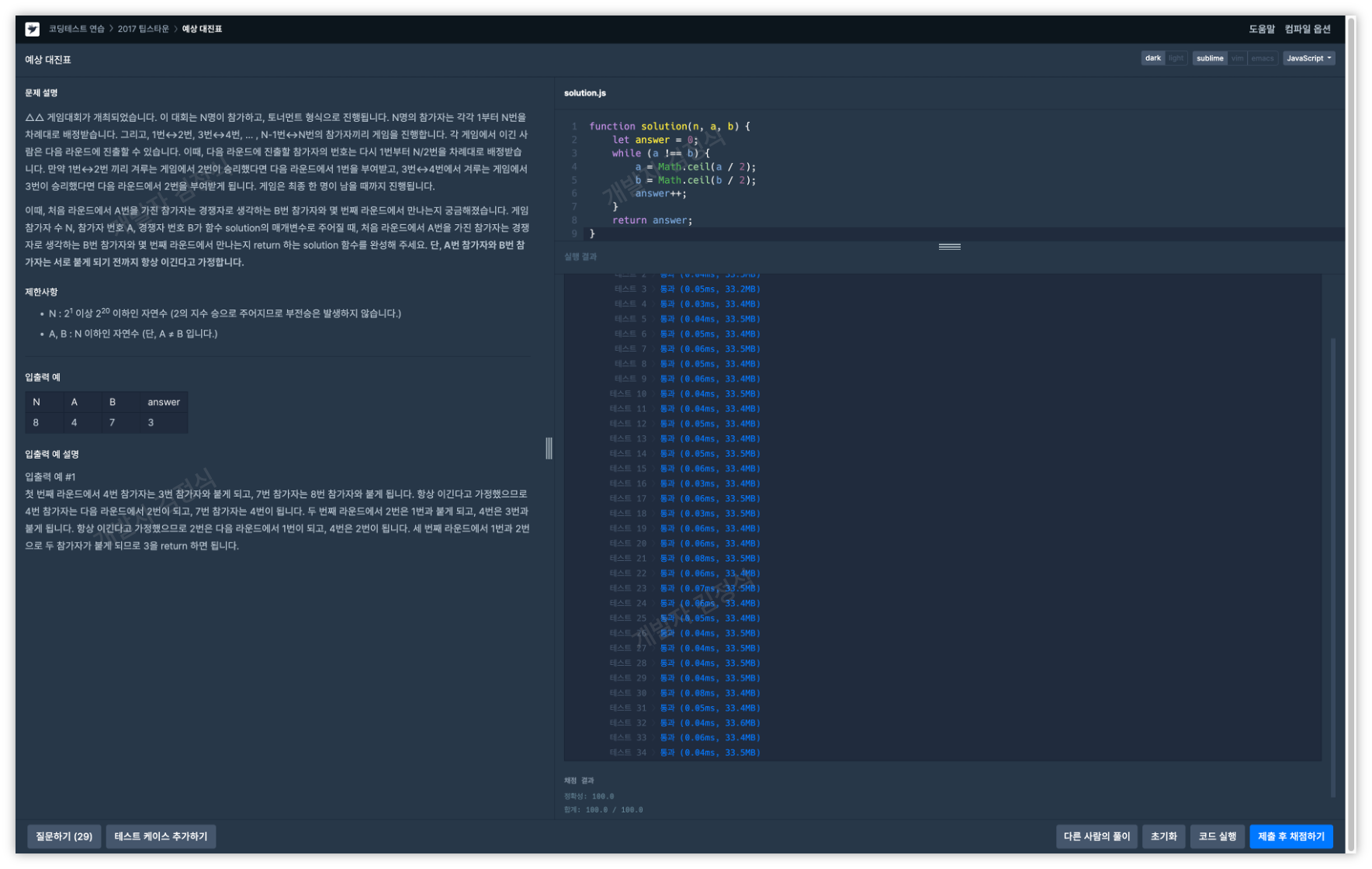Click the 입출력 예 heading
Screen dimensions: 1372x869
pyautogui.click(x=43, y=378)
